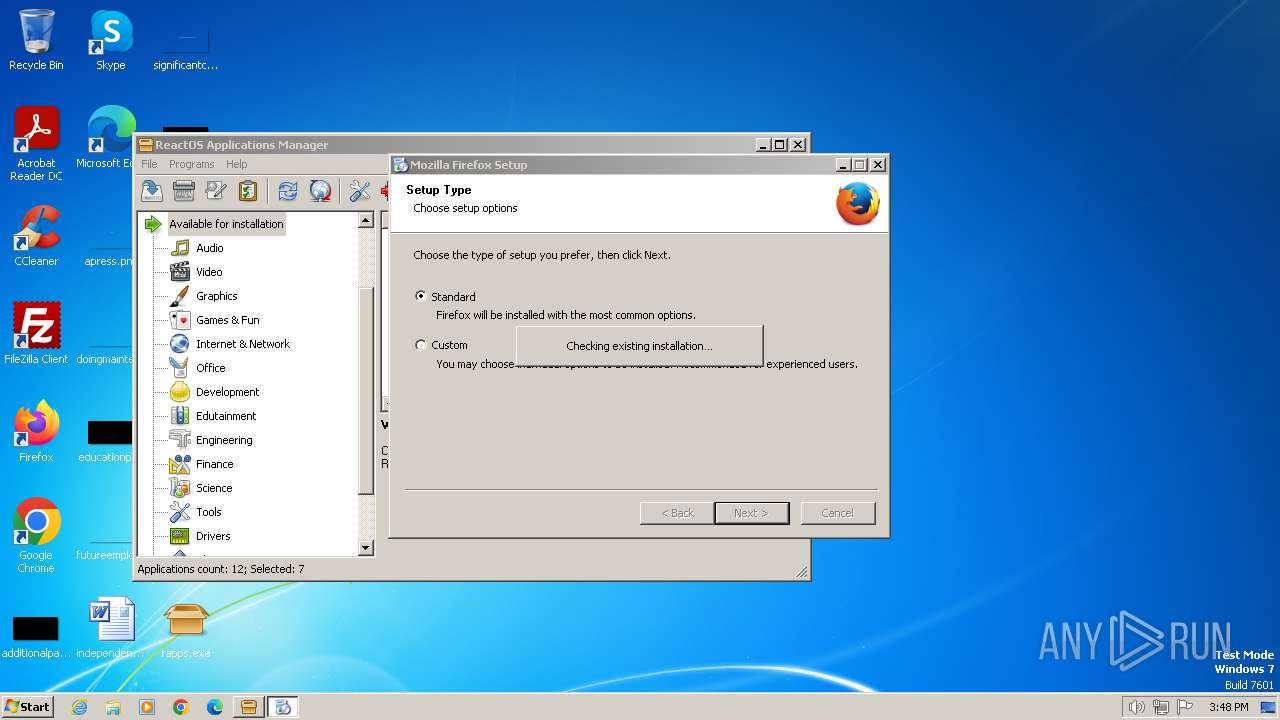Click the category tree scrollbar down arrow
The image size is (1280, 720).
(x=365, y=548)
